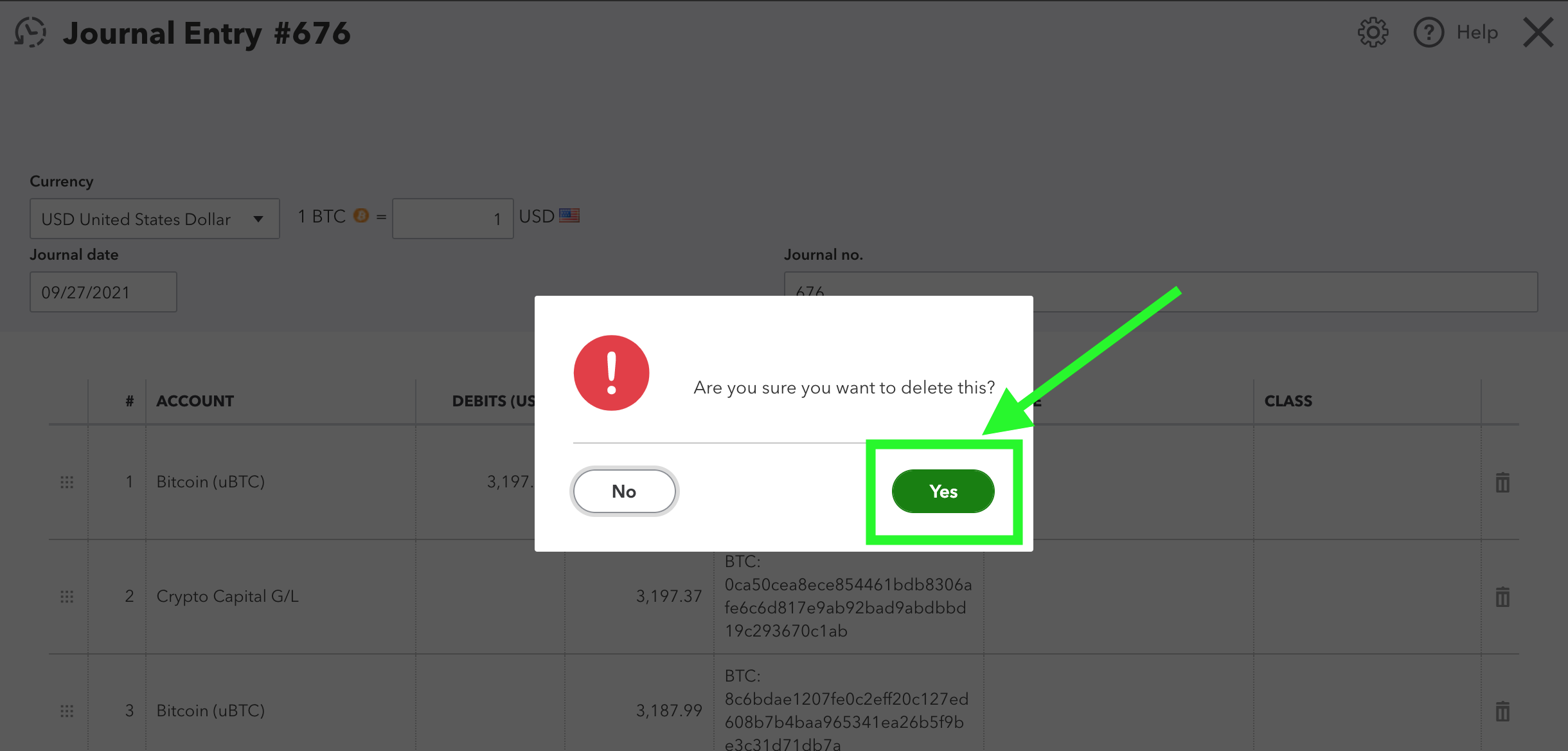Delete line 3 using the trash icon
The width and height of the screenshot is (1568, 751).
click(x=1502, y=711)
